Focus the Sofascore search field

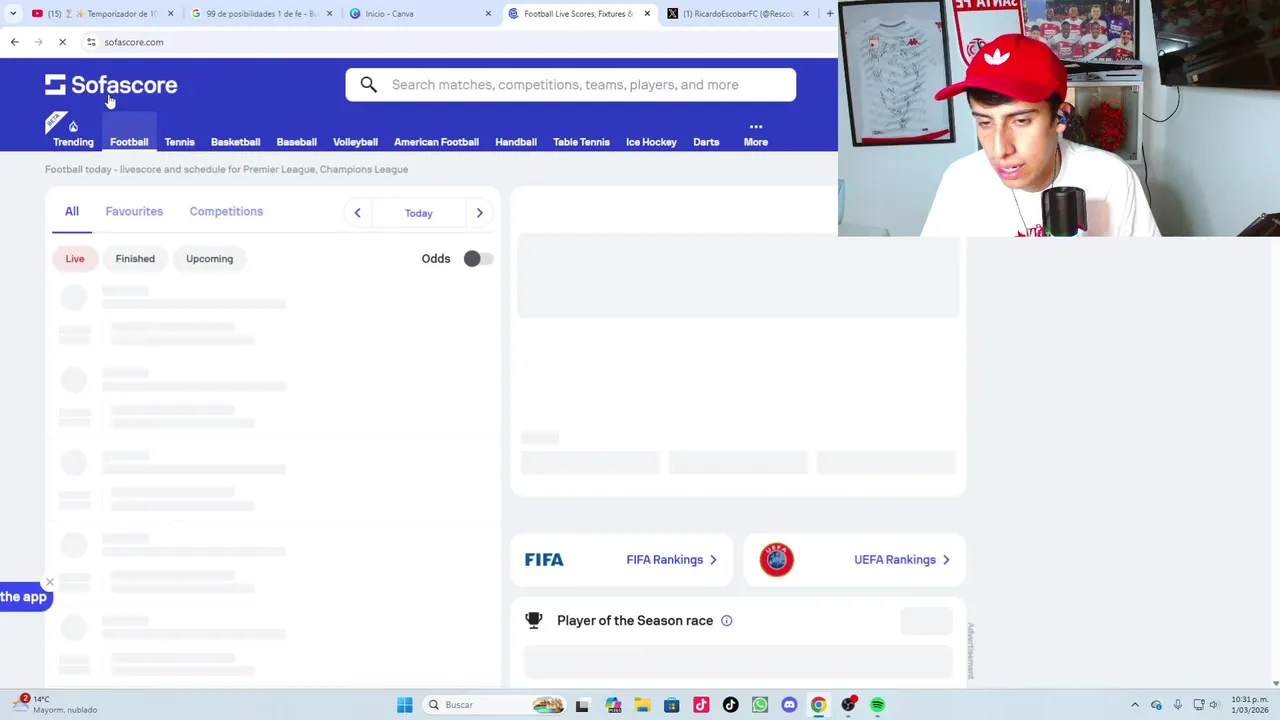pyautogui.click(x=571, y=85)
